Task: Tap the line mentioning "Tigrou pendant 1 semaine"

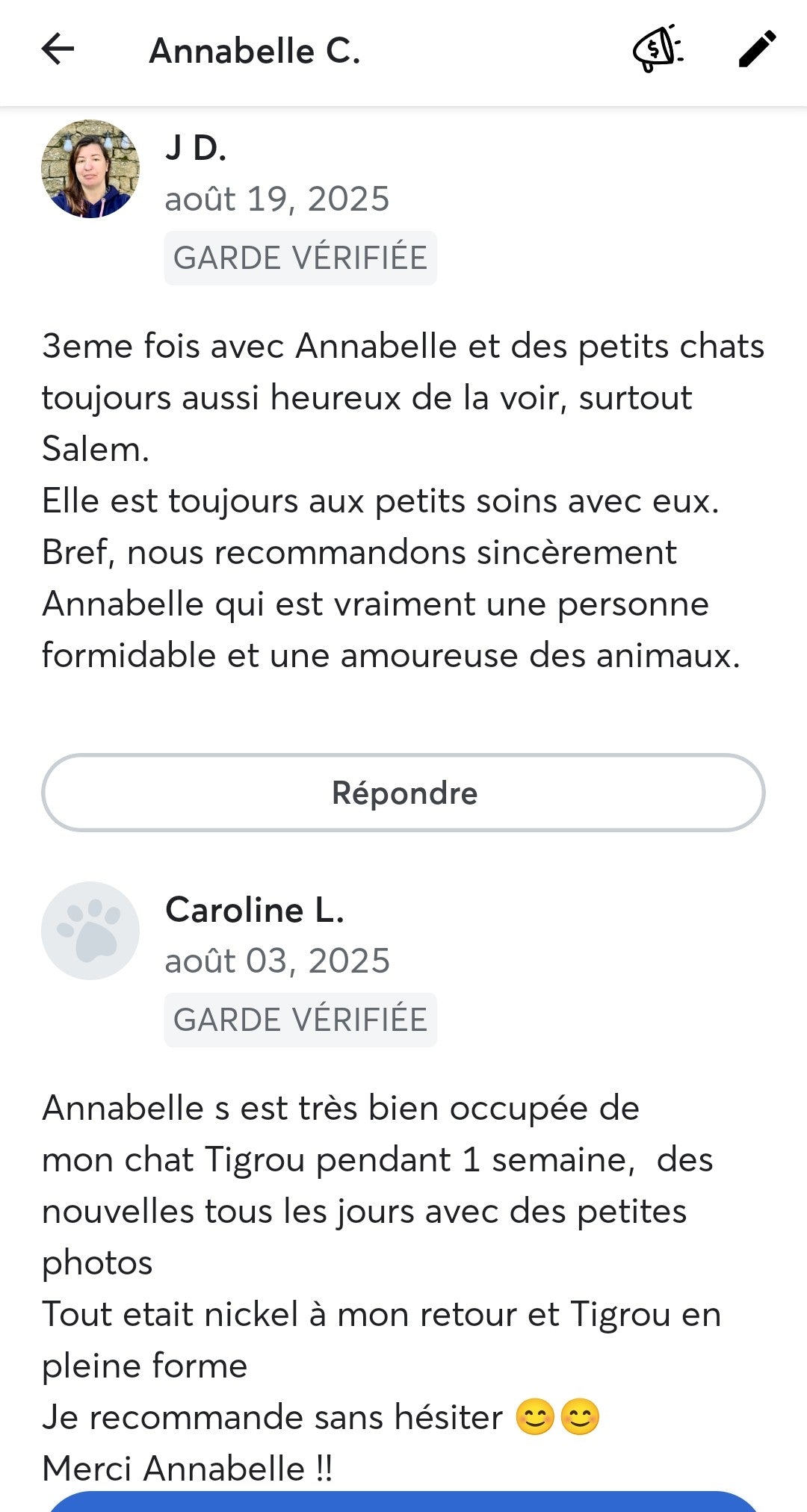Action: coord(377,1160)
